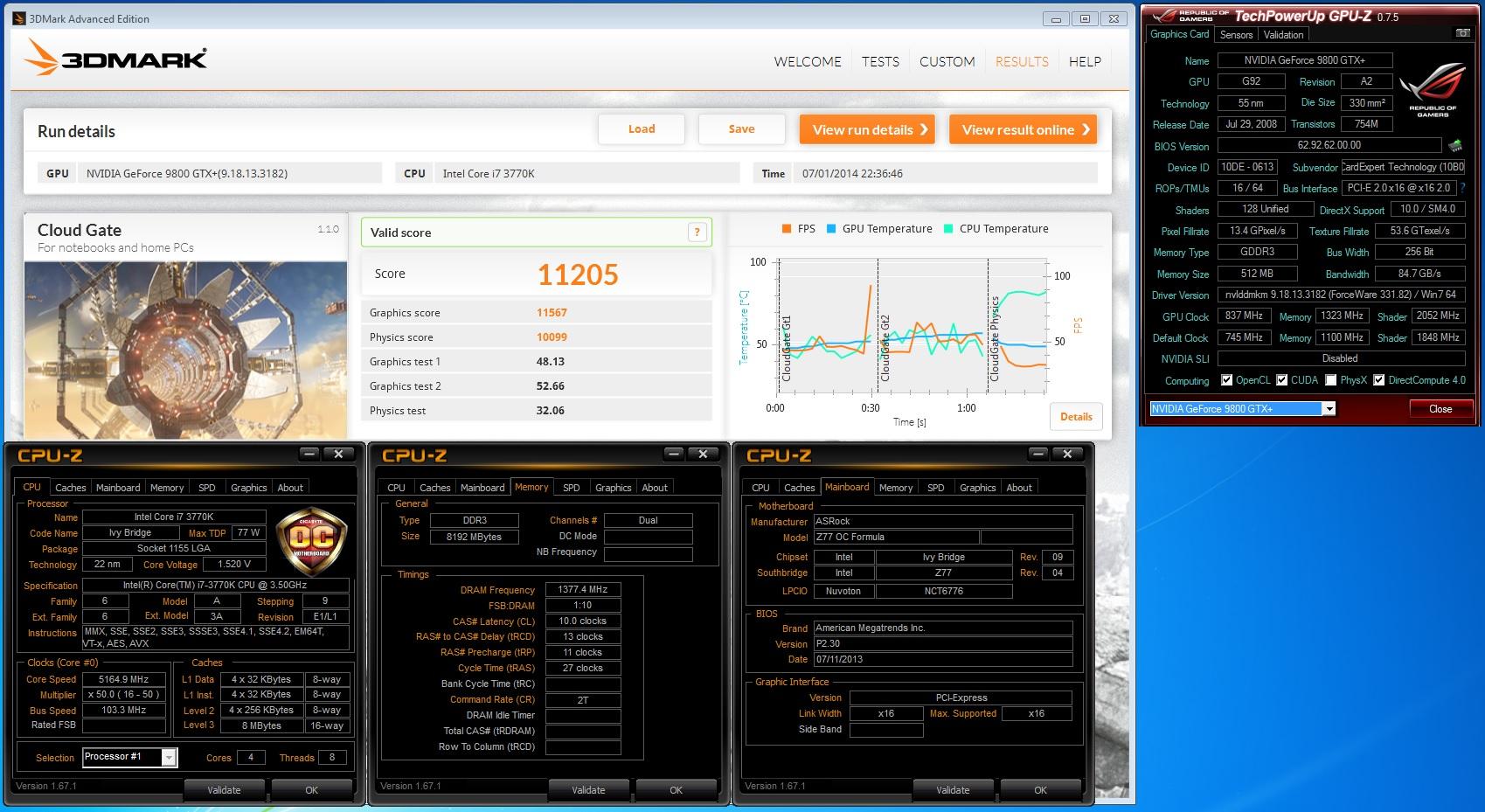Open the Validation tab in GPU-Z

point(1283,35)
